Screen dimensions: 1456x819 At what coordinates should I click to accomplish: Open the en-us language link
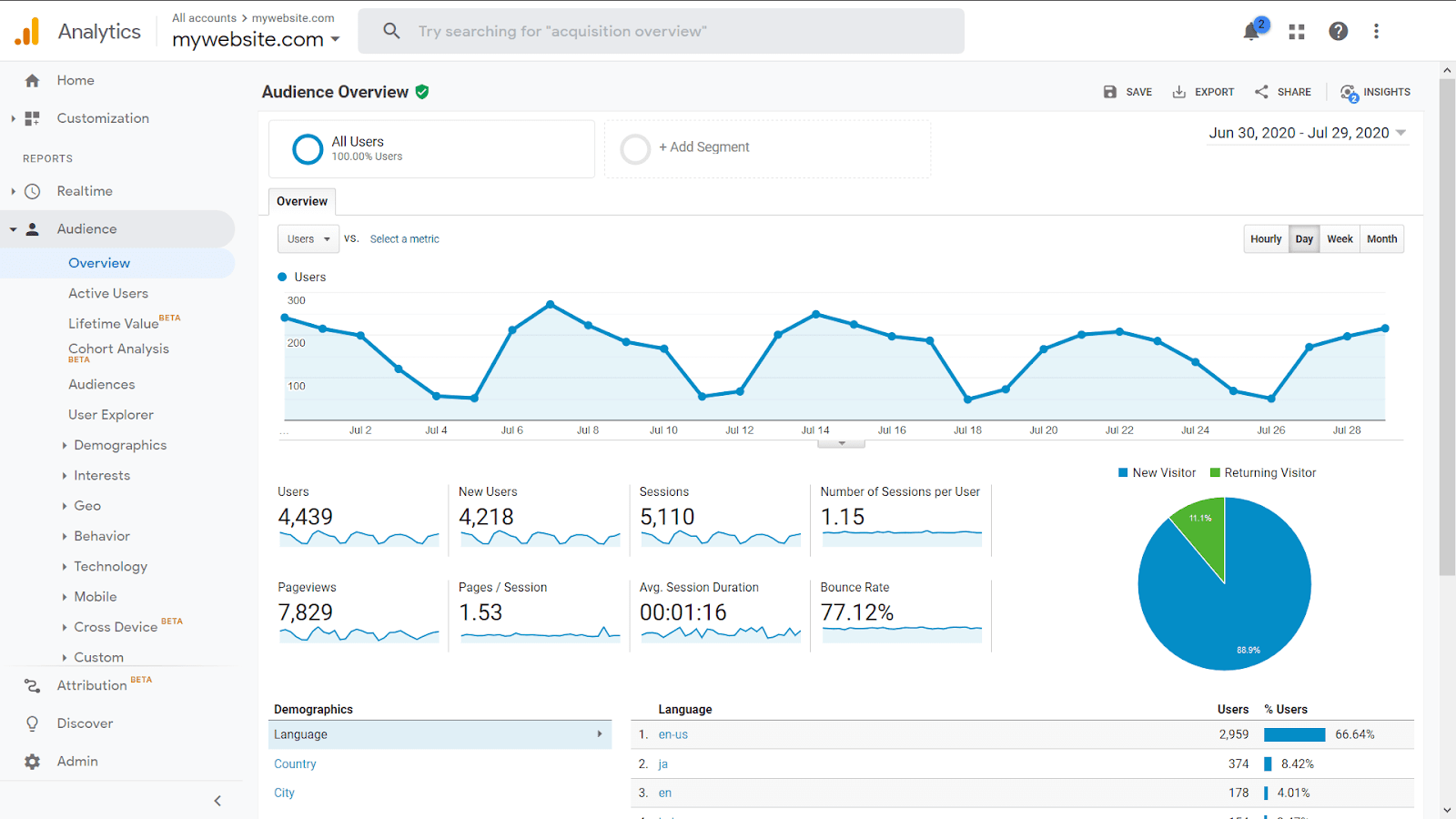tap(672, 734)
